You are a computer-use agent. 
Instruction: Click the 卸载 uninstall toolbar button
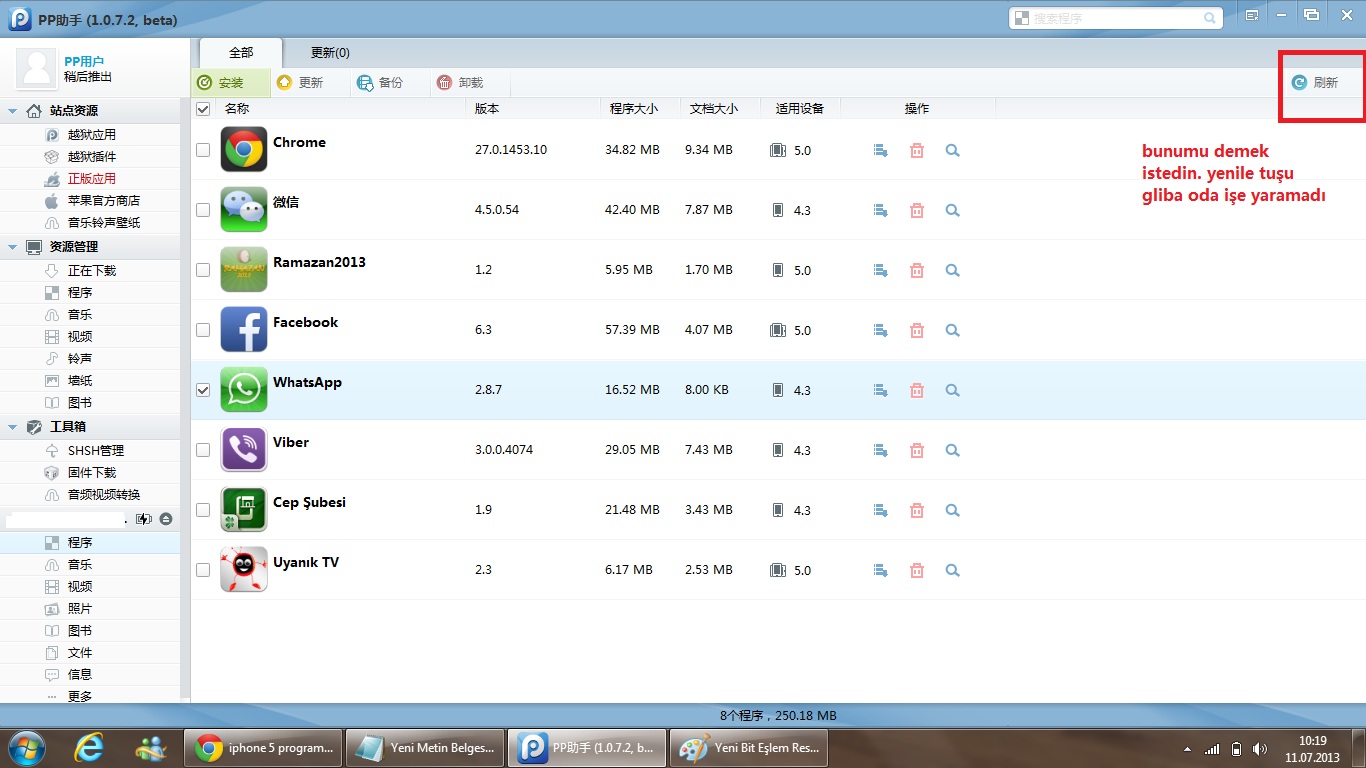point(470,83)
